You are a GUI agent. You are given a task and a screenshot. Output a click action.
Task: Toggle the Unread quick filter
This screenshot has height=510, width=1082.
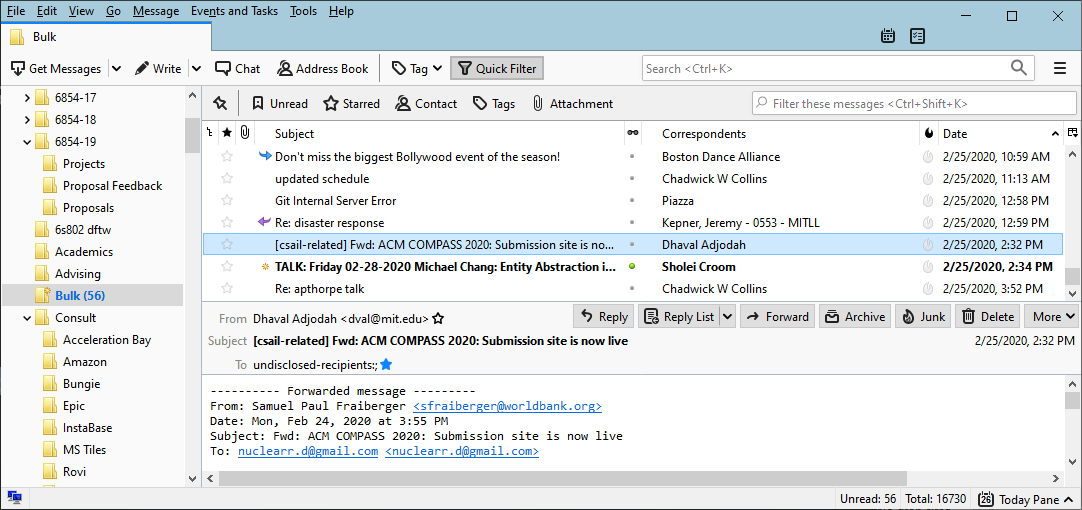click(279, 103)
